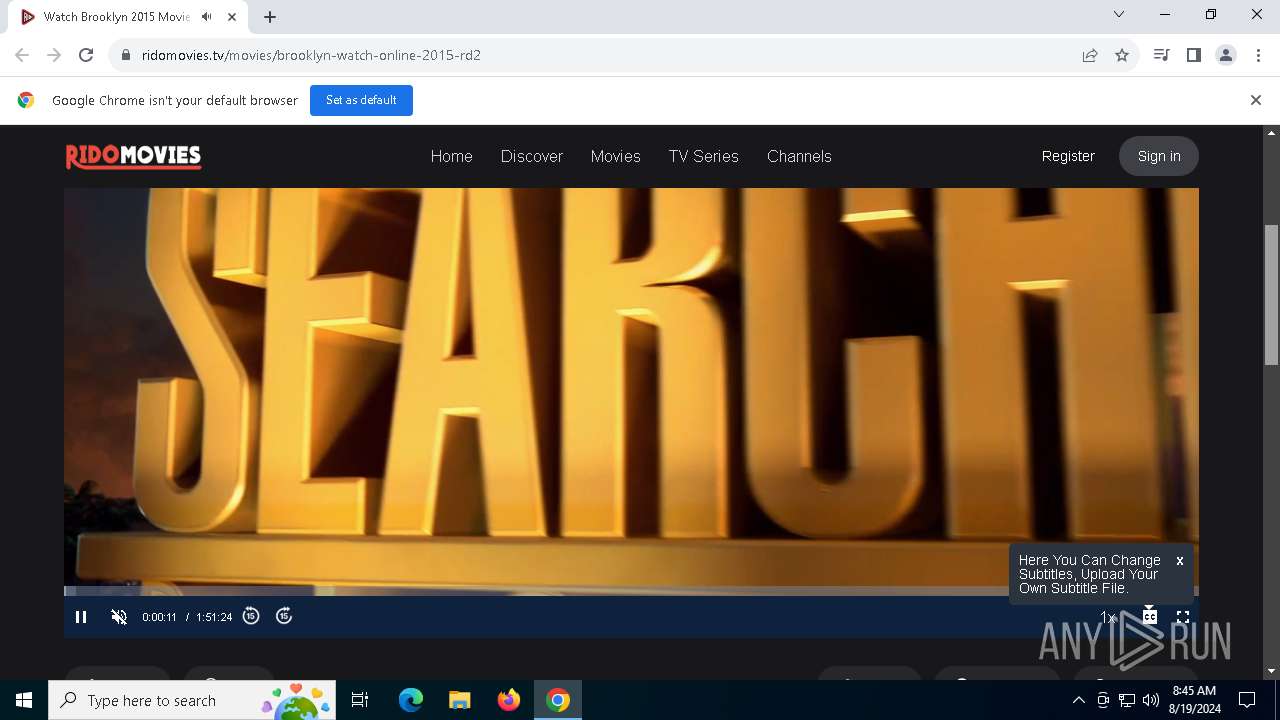Mute the tab audio icon
Viewport: 1280px width, 720px height.
206,17
